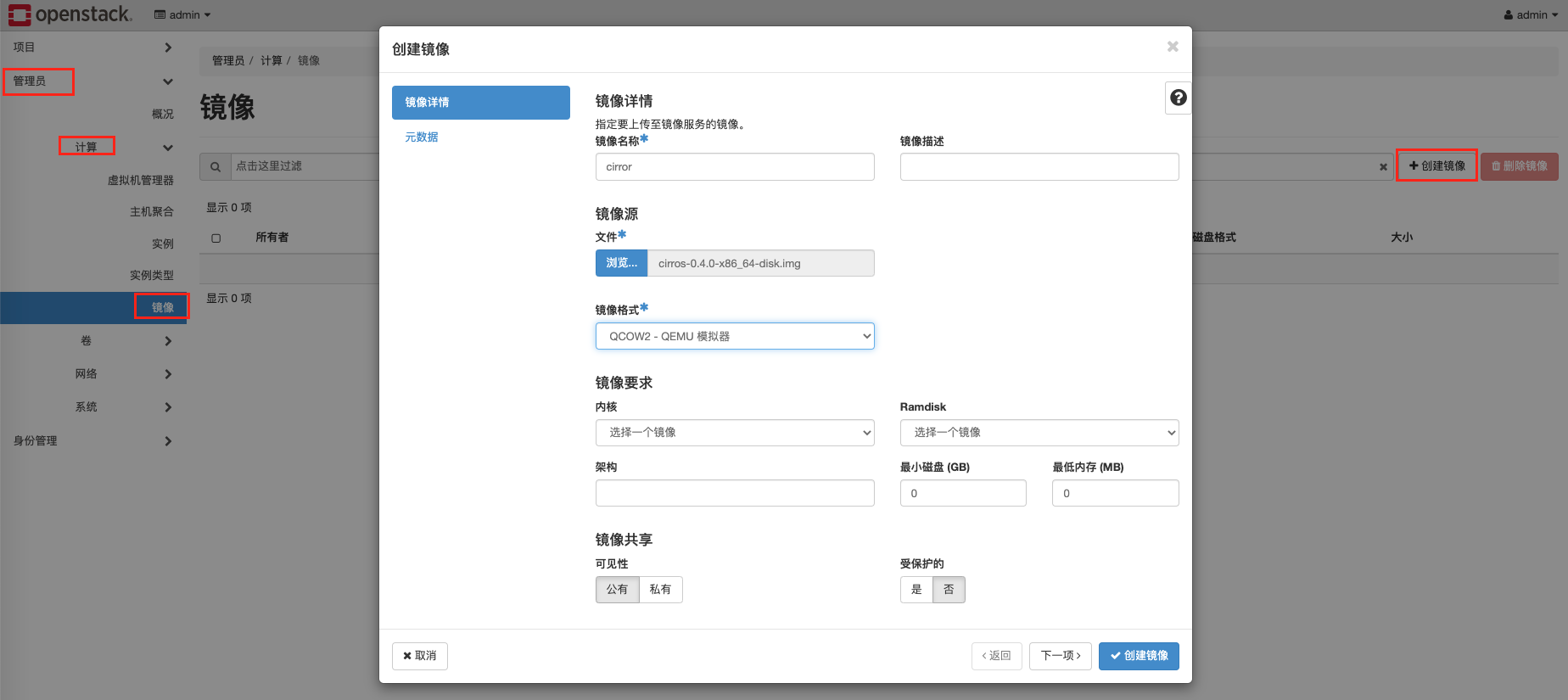1568x700 pixels.
Task: Tick the select-all checkbox in table header
Action: (x=216, y=238)
